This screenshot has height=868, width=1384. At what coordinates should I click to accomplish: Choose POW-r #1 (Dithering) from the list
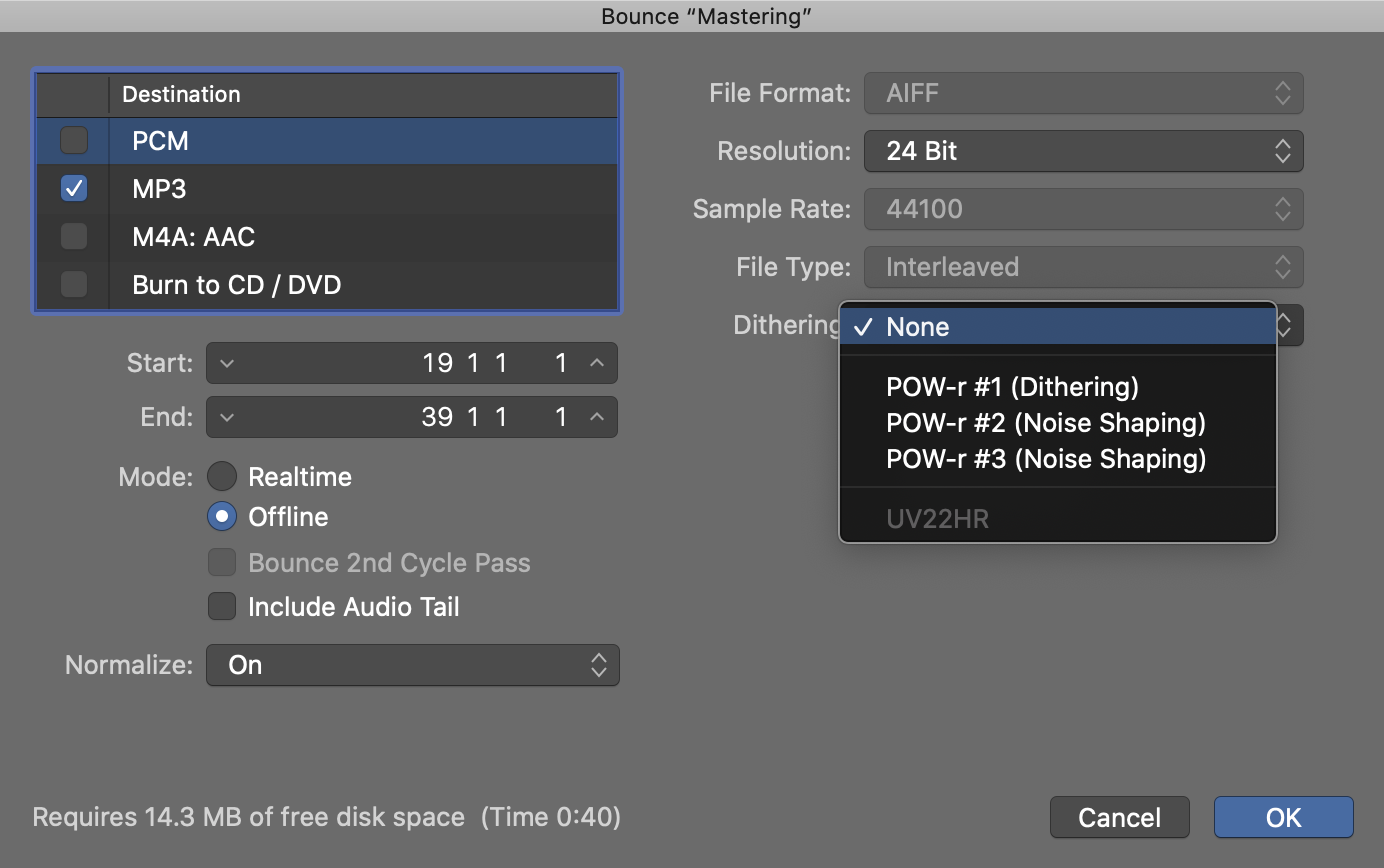pyautogui.click(x=1012, y=386)
